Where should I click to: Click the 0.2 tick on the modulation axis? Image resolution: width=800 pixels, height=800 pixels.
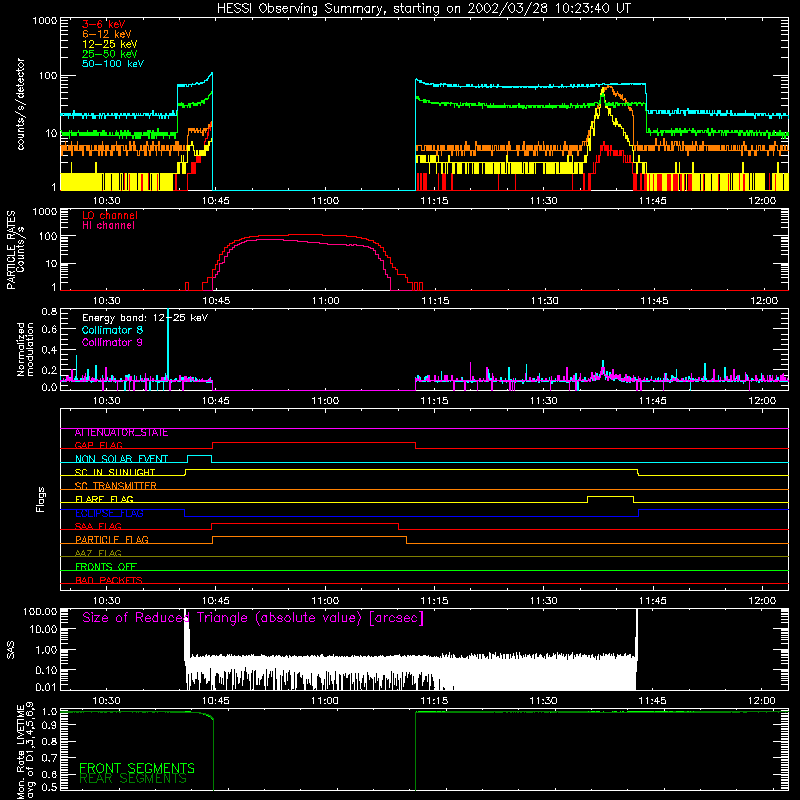[x=49, y=371]
